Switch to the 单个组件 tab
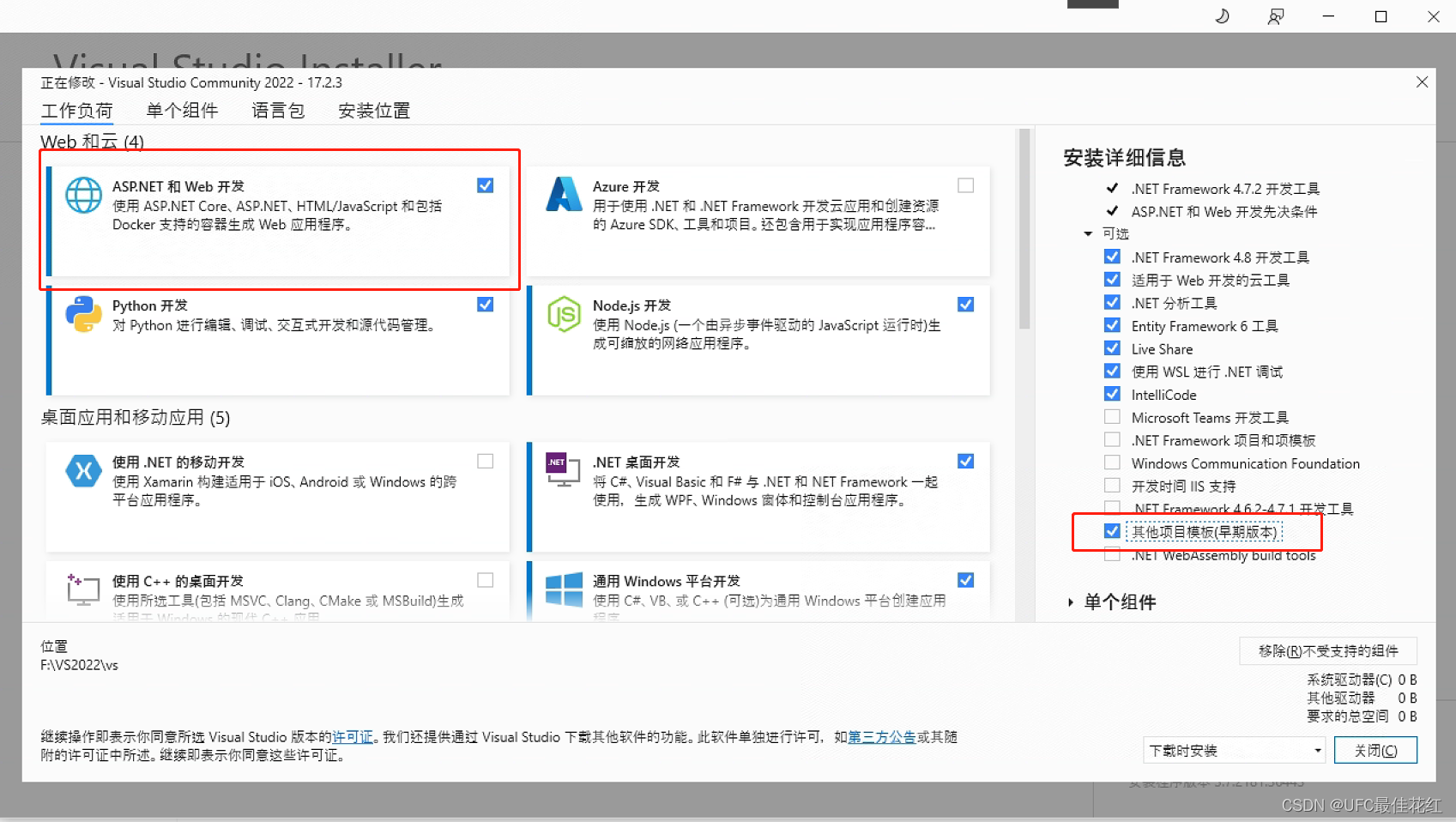Screen dimensions: 1456x822 tap(182, 111)
